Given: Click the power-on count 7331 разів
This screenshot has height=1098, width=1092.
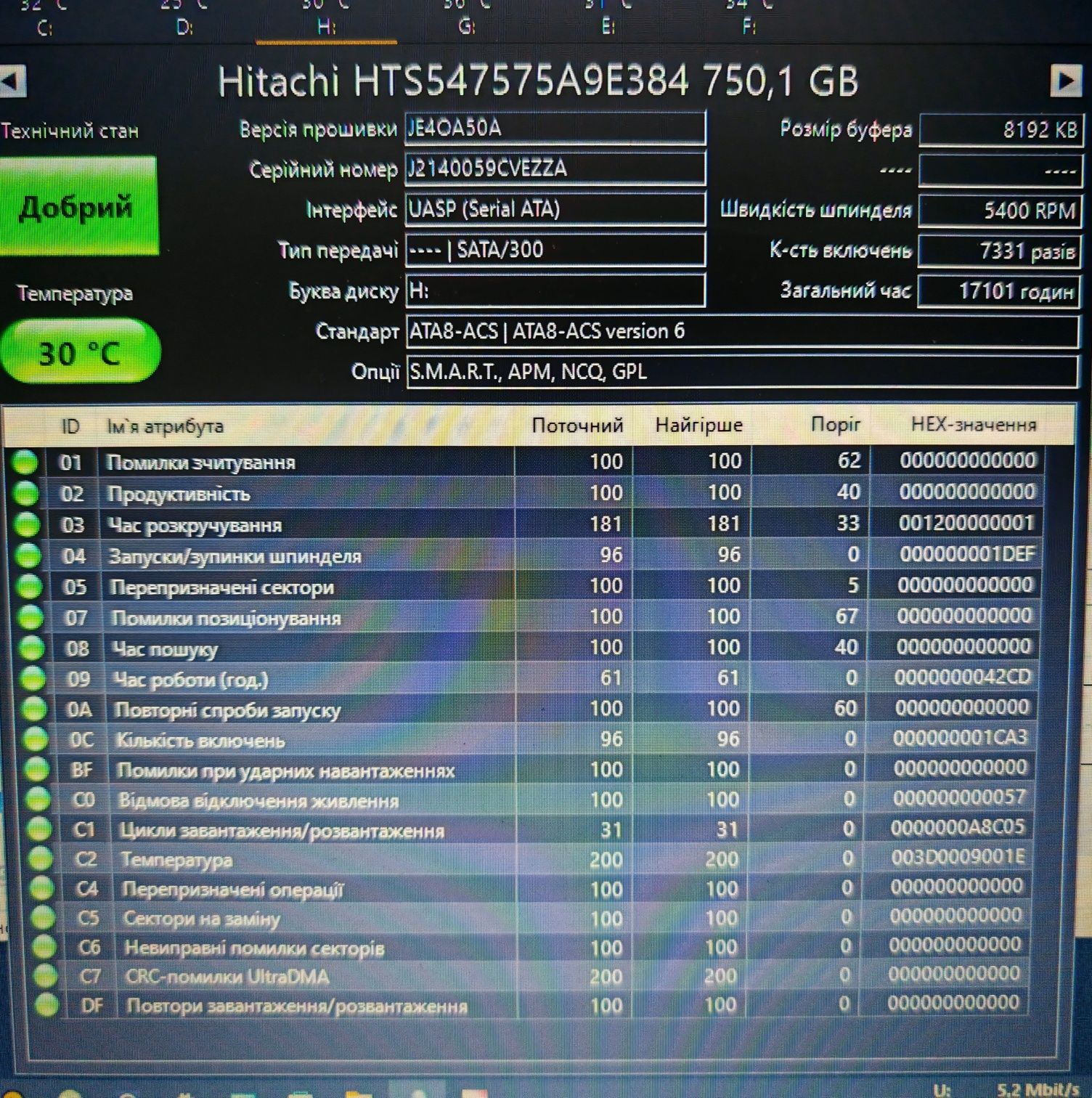Looking at the screenshot, I should tap(999, 251).
